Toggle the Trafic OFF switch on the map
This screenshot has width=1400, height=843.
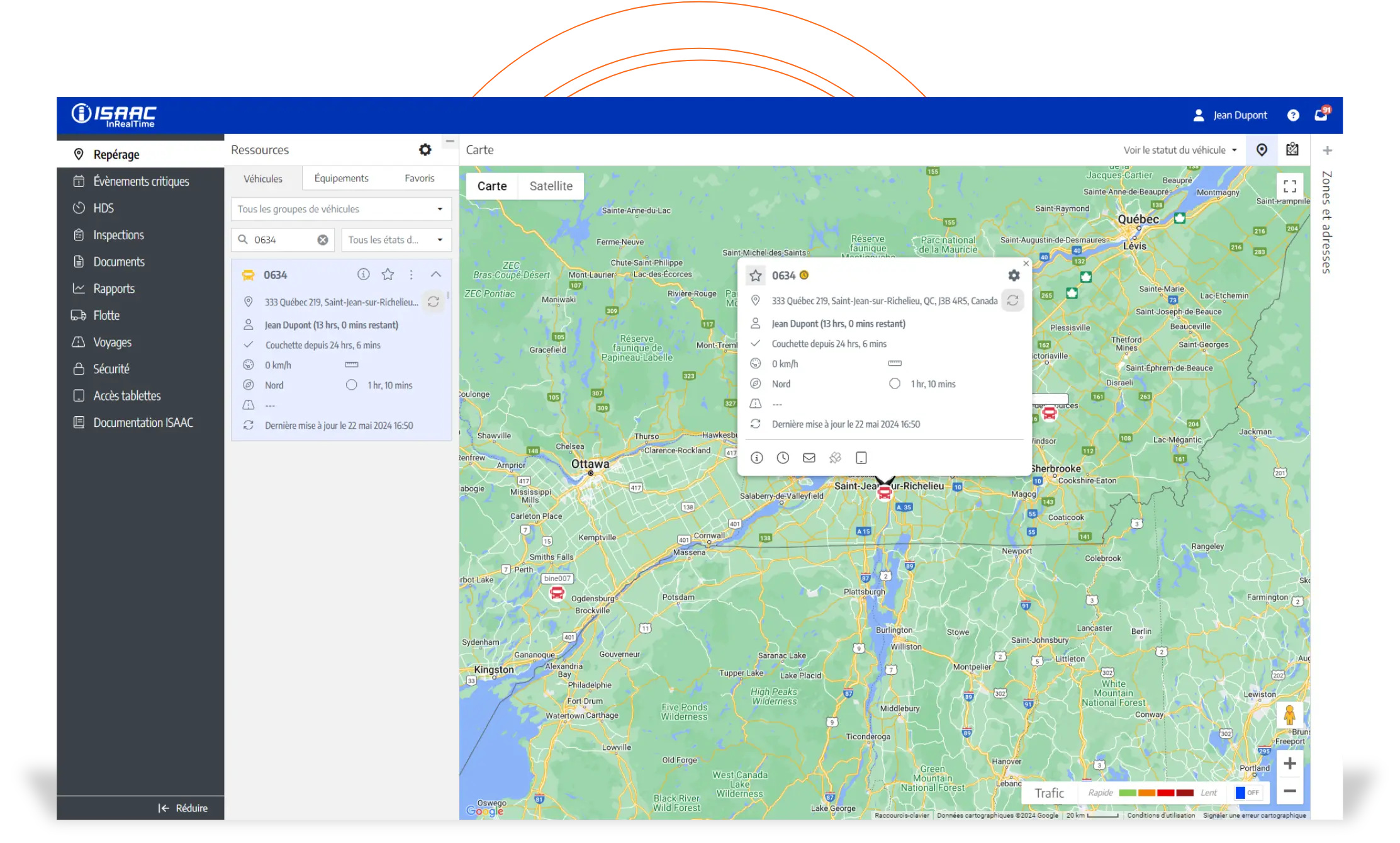(1246, 793)
